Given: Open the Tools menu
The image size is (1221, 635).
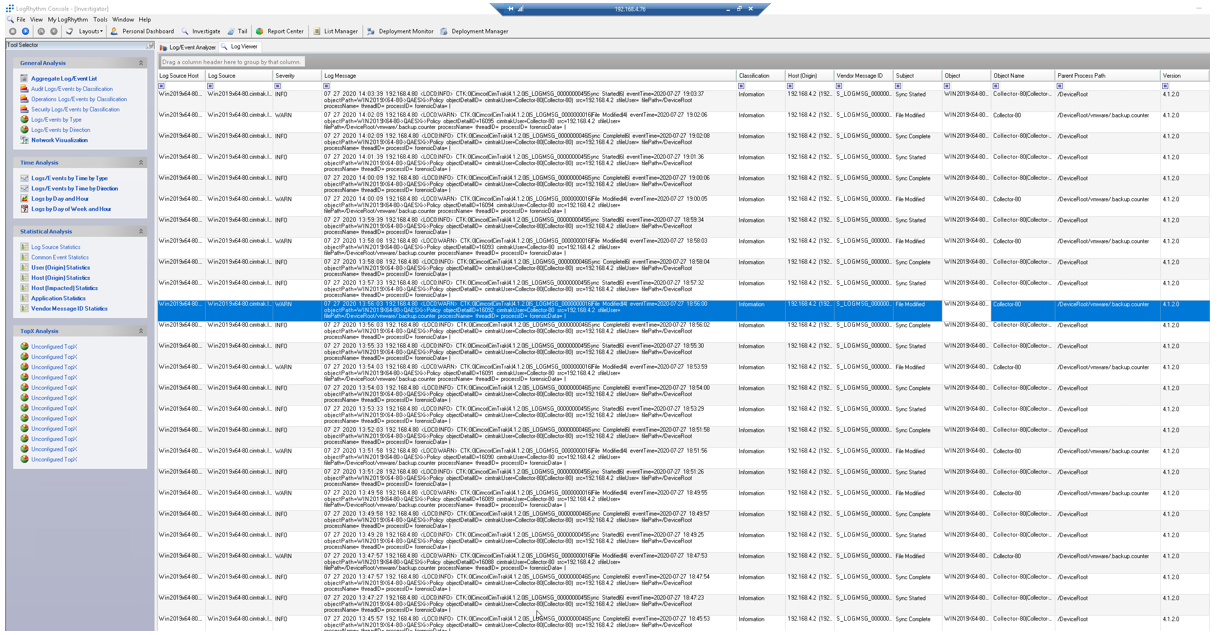Looking at the screenshot, I should click(x=100, y=19).
